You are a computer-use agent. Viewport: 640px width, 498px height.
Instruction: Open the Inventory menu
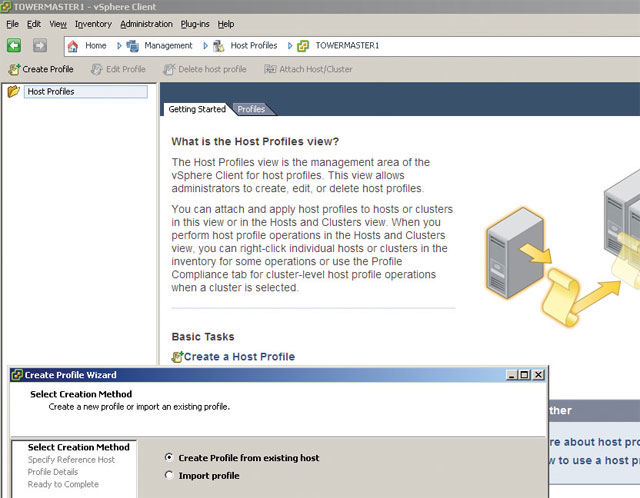93,24
